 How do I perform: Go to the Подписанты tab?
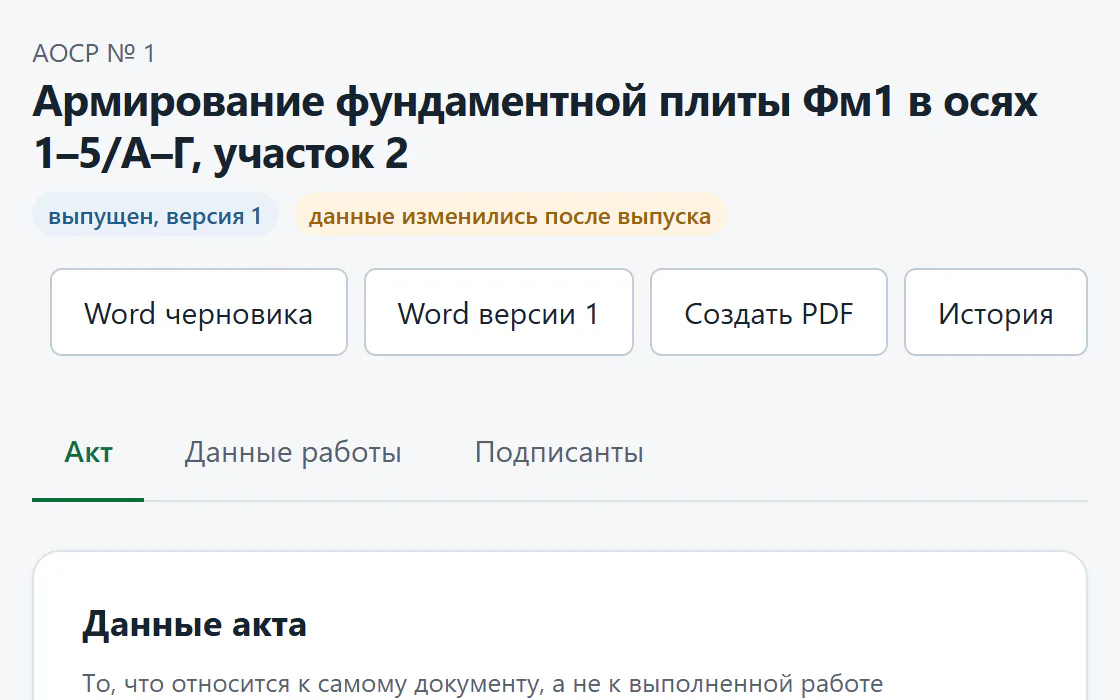tap(559, 453)
